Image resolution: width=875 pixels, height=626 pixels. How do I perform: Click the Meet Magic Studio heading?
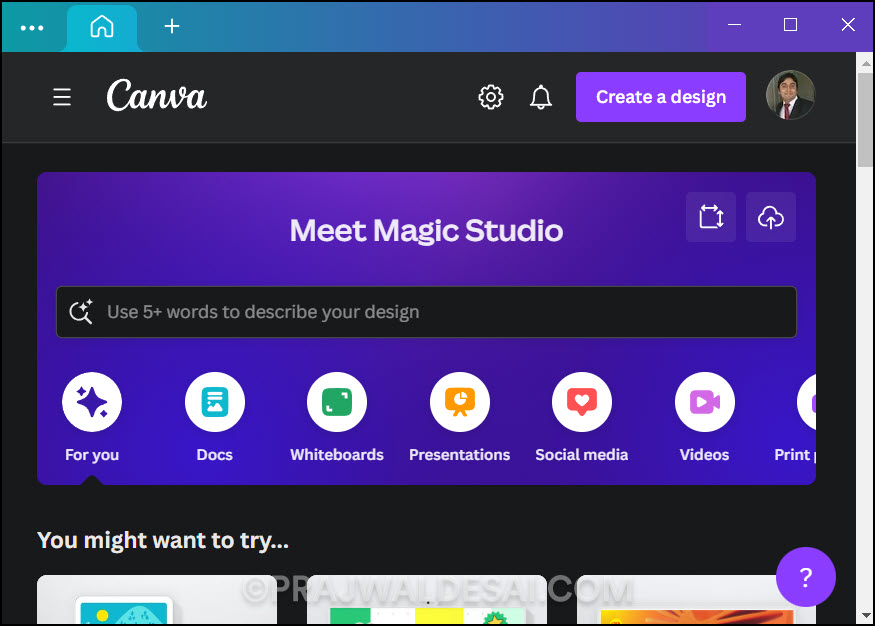pyautogui.click(x=426, y=230)
